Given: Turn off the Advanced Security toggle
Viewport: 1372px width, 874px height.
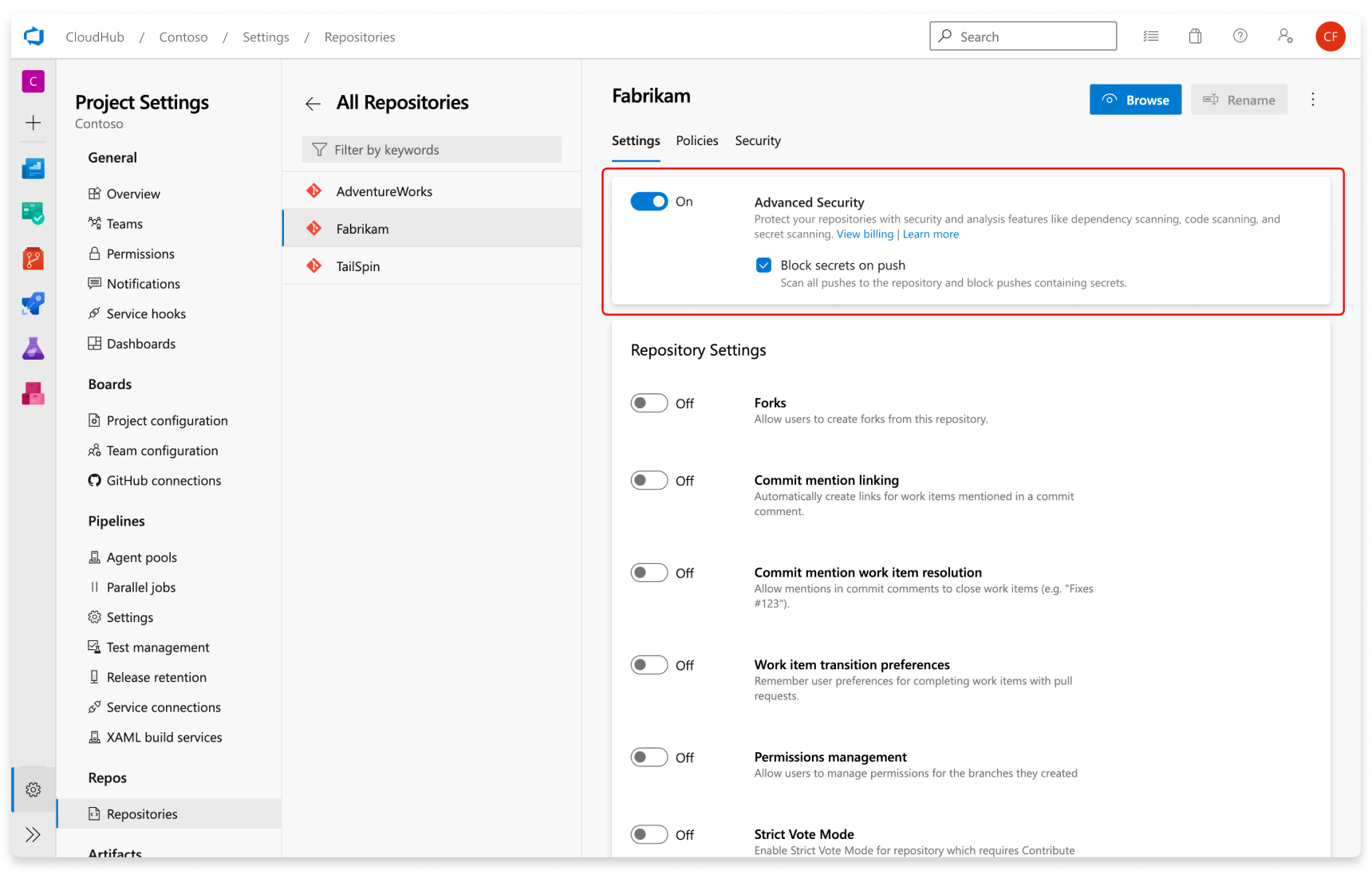Looking at the screenshot, I should (649, 201).
